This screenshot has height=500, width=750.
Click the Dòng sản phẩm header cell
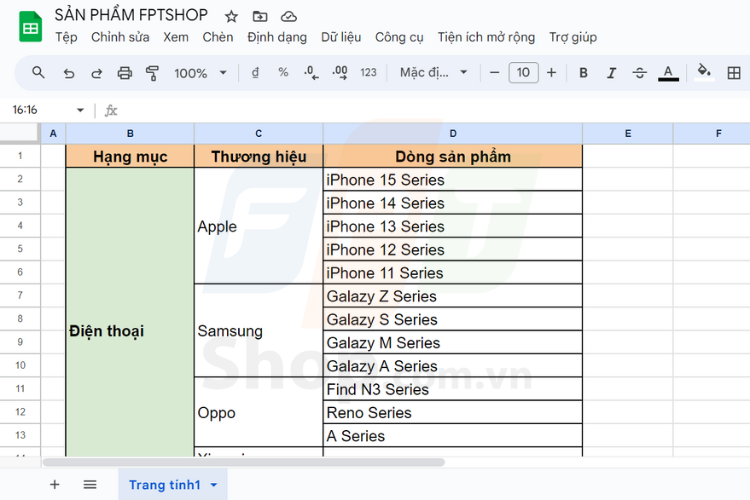click(453, 156)
